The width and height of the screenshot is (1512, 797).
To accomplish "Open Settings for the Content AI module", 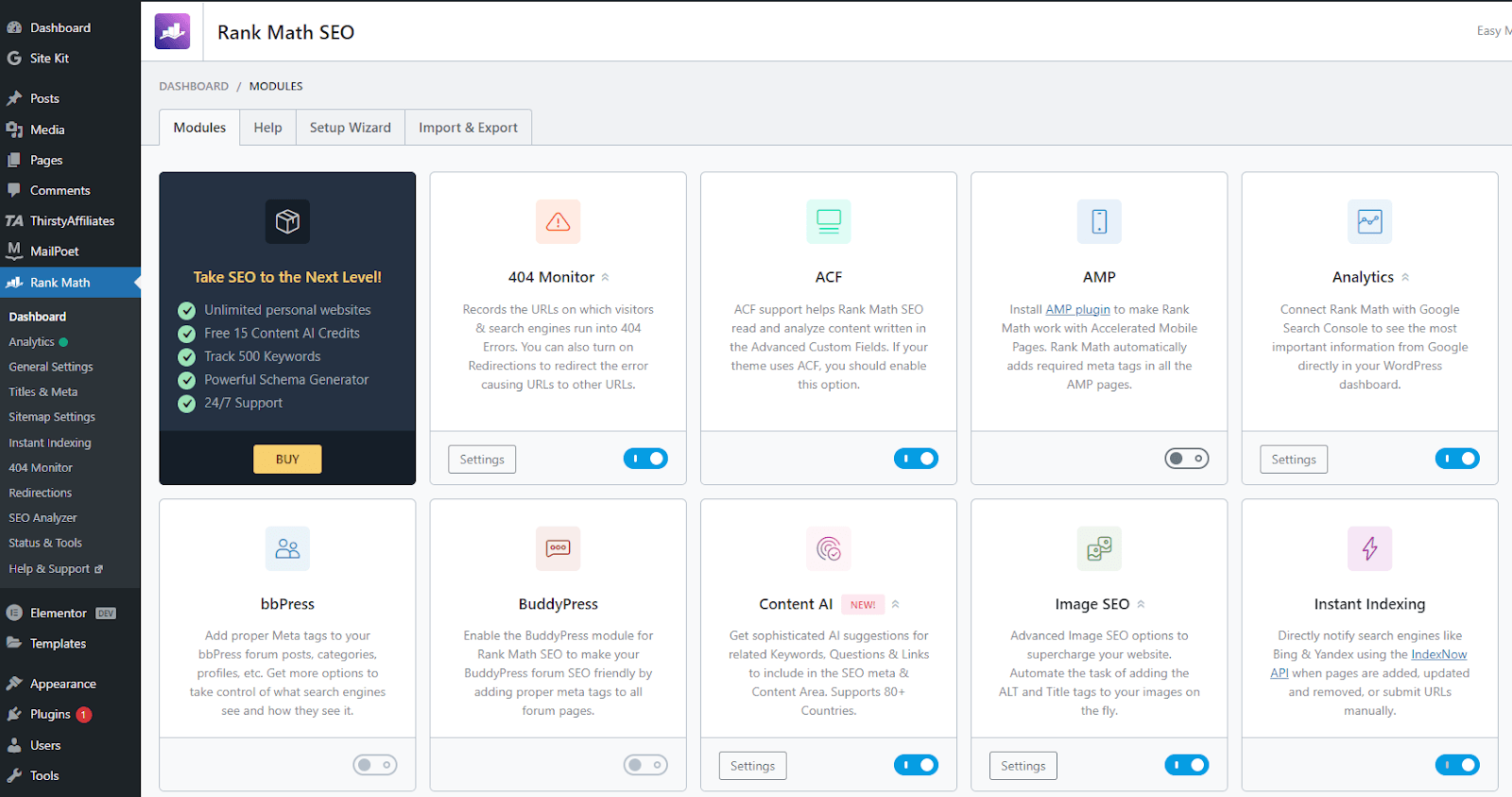I will [752, 766].
